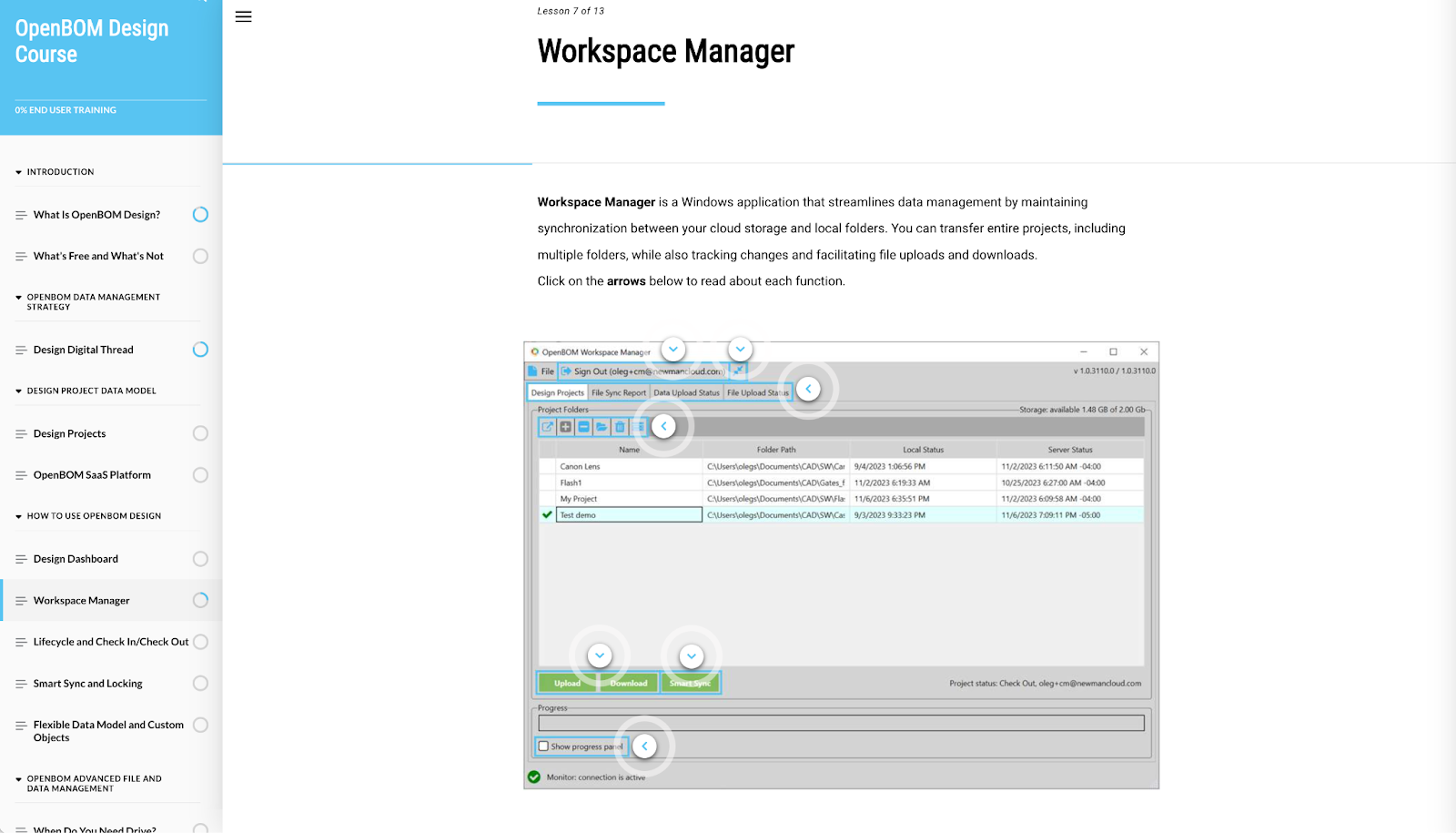Open the hotspot marker above the Sign Out item

673,350
